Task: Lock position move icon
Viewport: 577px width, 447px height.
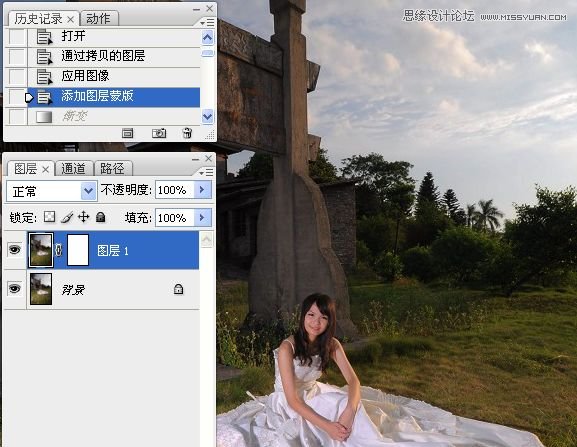Action: tap(84, 217)
